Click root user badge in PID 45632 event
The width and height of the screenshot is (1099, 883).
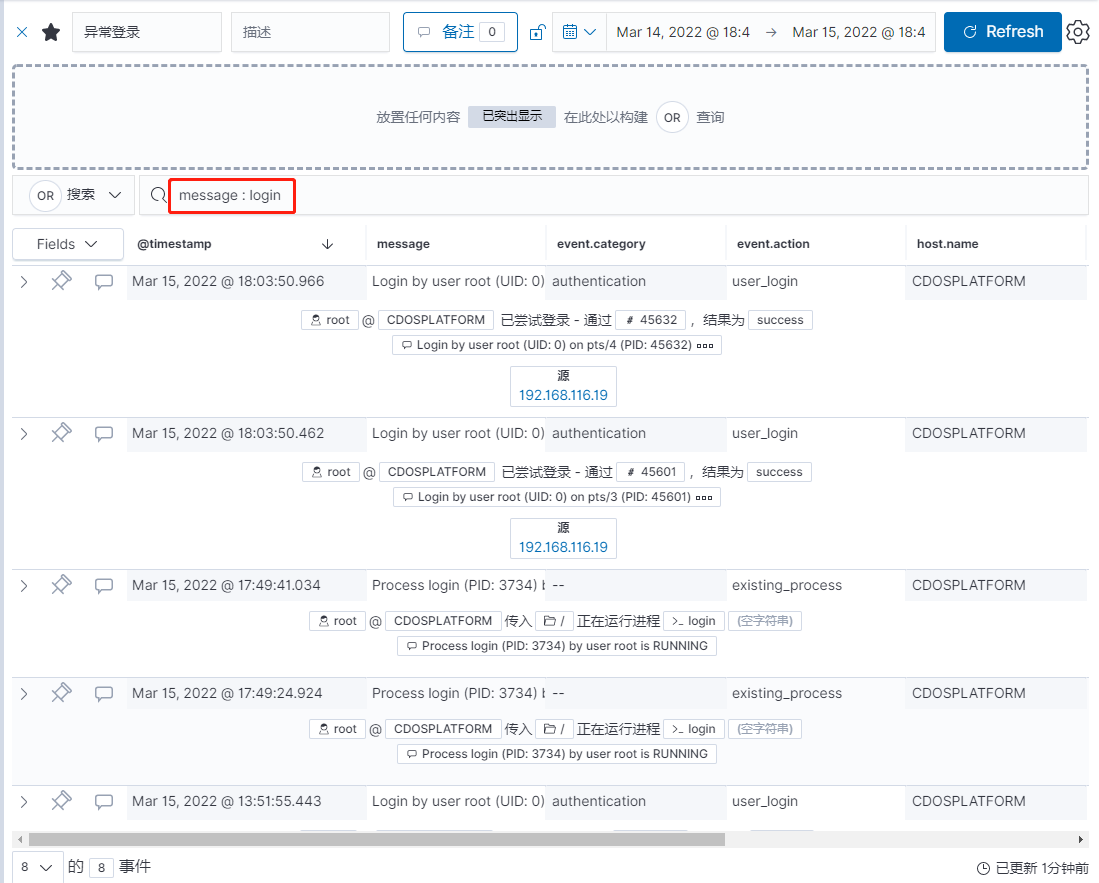click(x=330, y=320)
